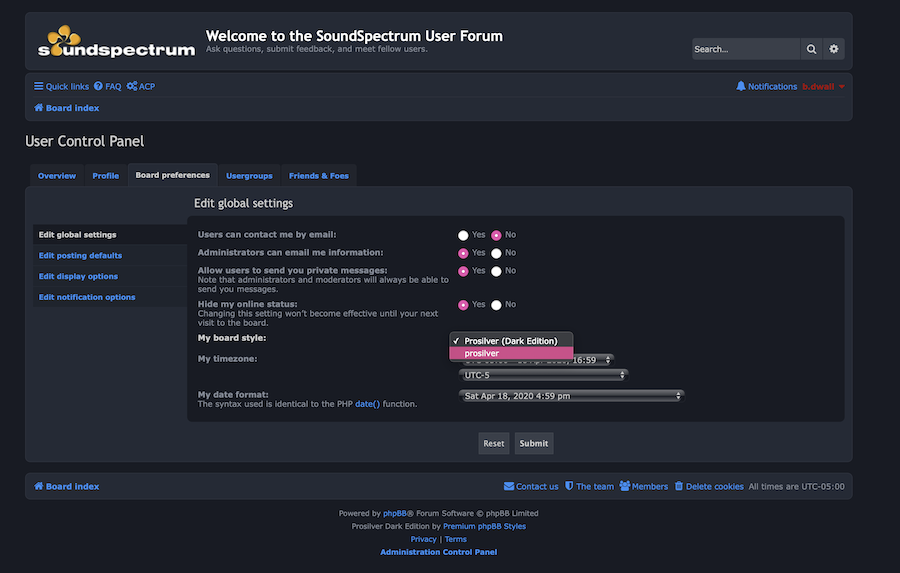Click the Submit button
This screenshot has height=573, width=900.
point(534,443)
